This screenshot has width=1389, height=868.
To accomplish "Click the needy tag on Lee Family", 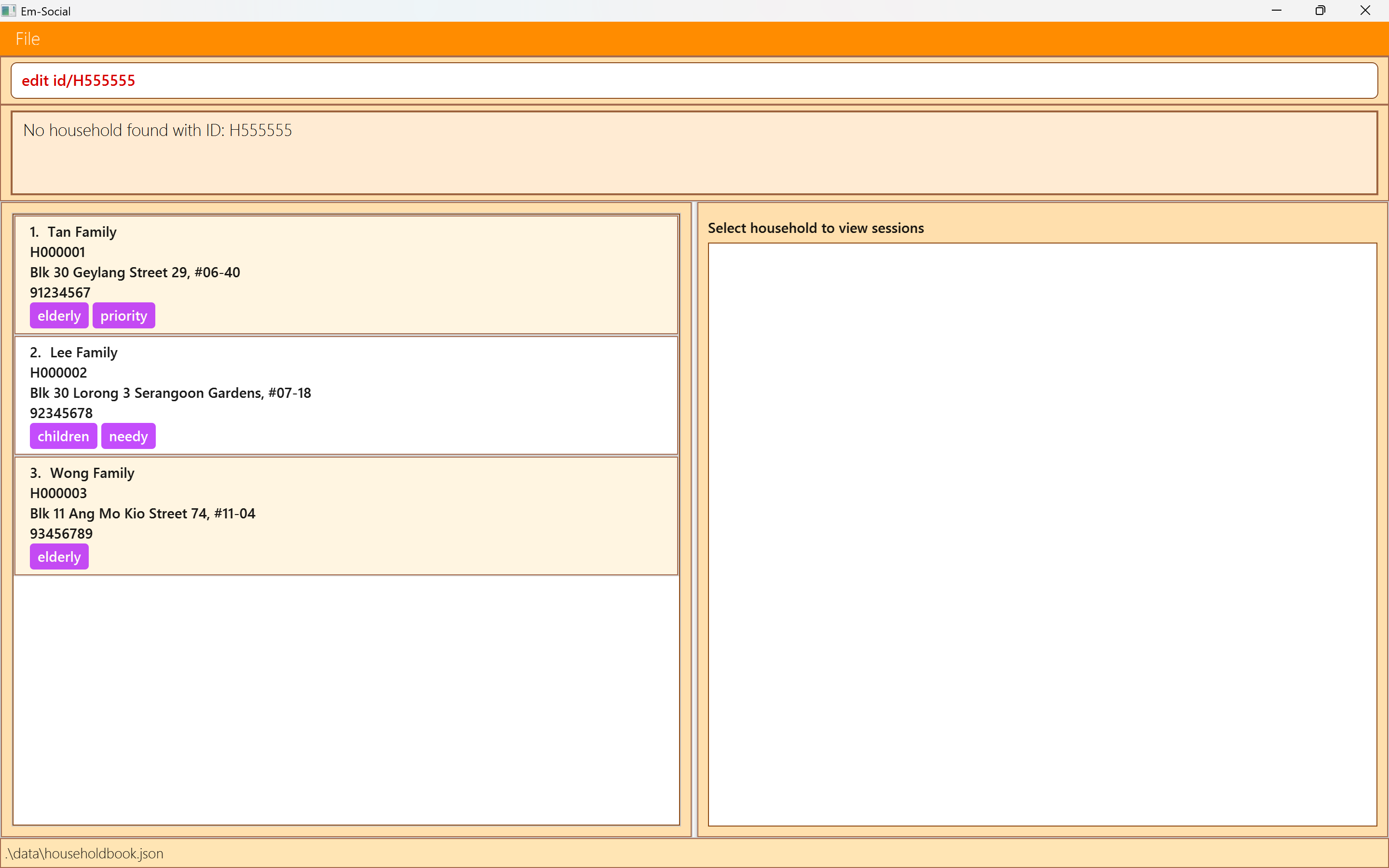I will tap(128, 436).
